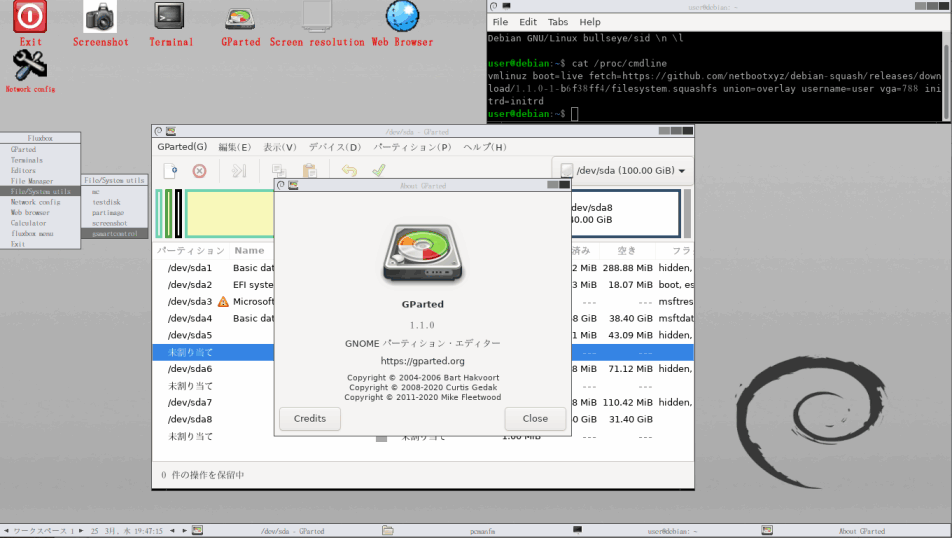Click the paste partition clipboard icon

tap(310, 171)
